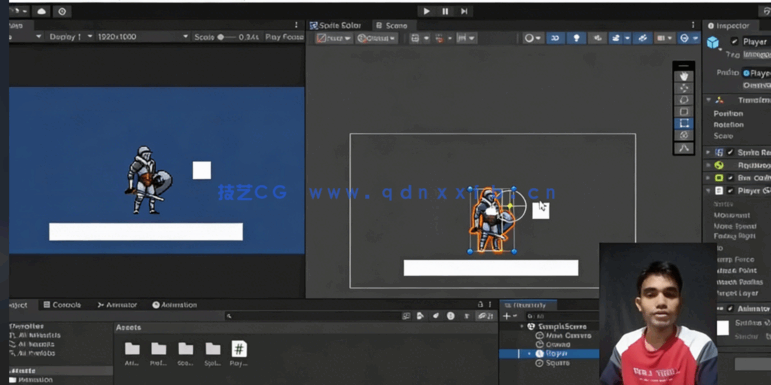
Task: Open the cloud services icon in the top bar
Action: 41,11
